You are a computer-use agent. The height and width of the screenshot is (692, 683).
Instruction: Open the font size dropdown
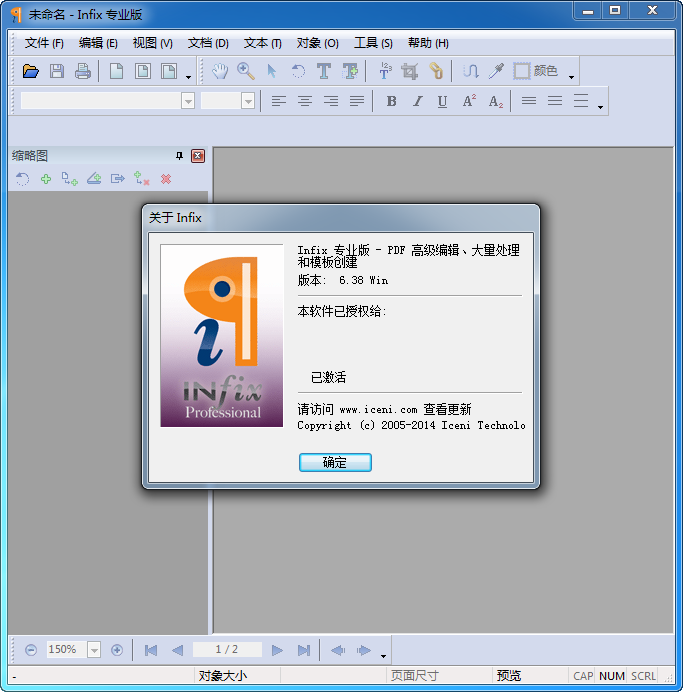pos(248,102)
